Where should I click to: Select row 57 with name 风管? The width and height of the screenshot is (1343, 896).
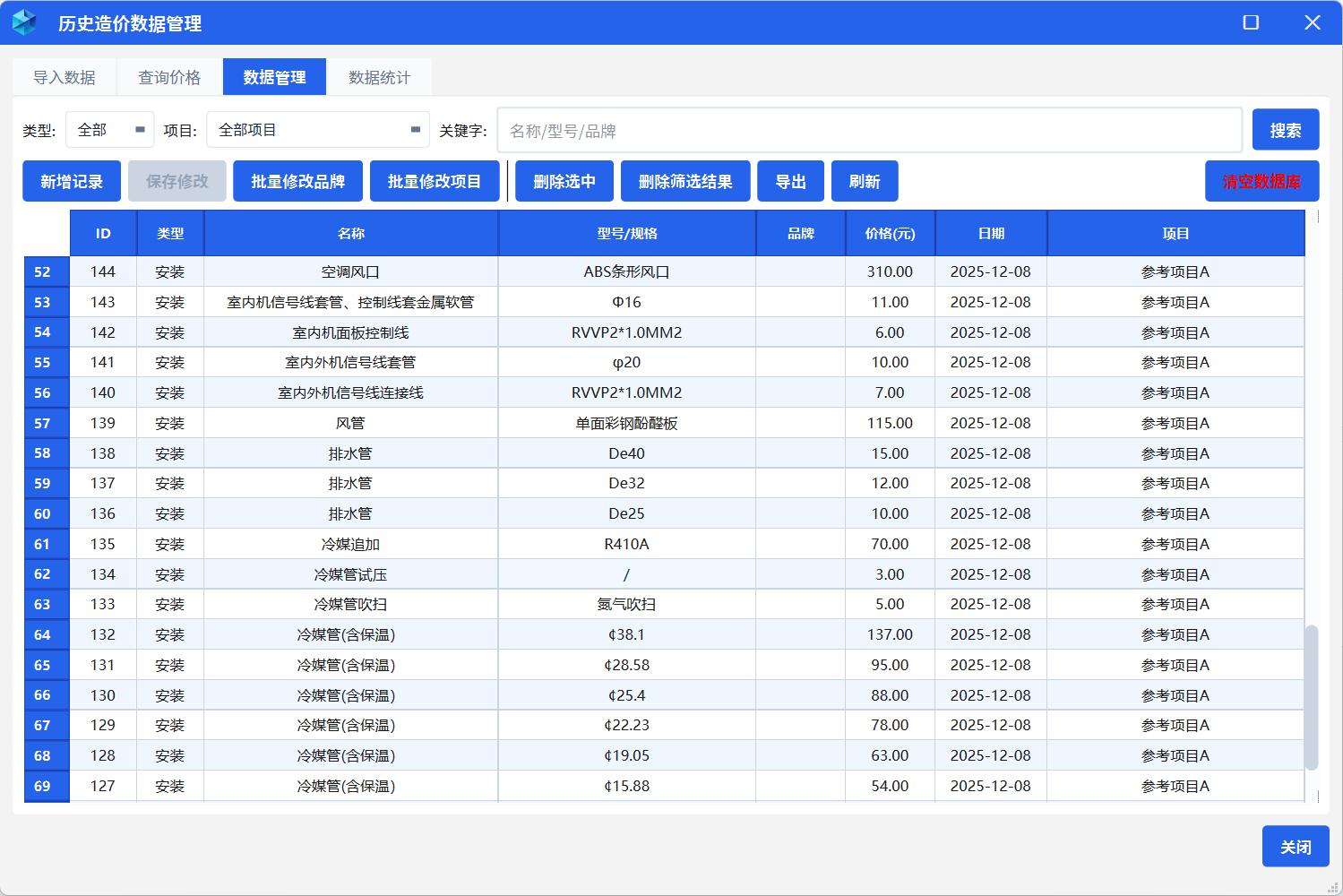pos(351,422)
